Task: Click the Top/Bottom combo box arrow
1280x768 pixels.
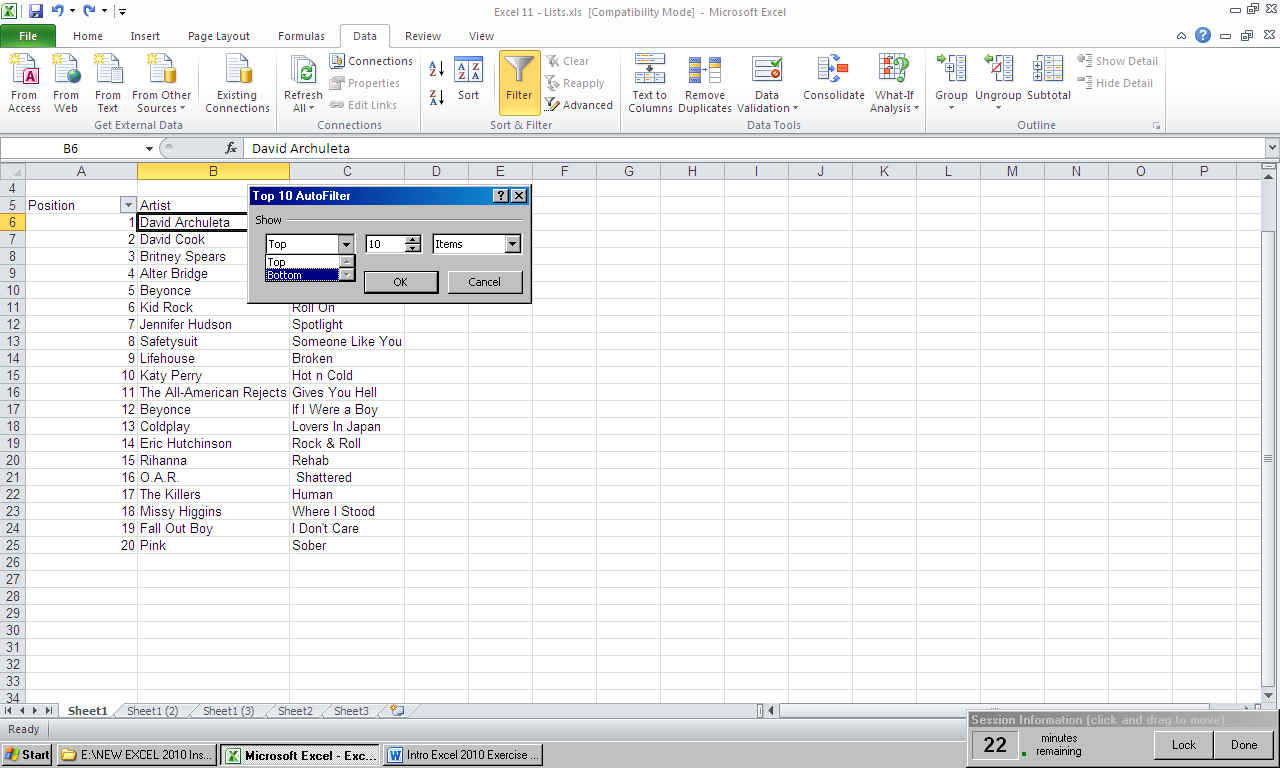Action: tap(346, 244)
